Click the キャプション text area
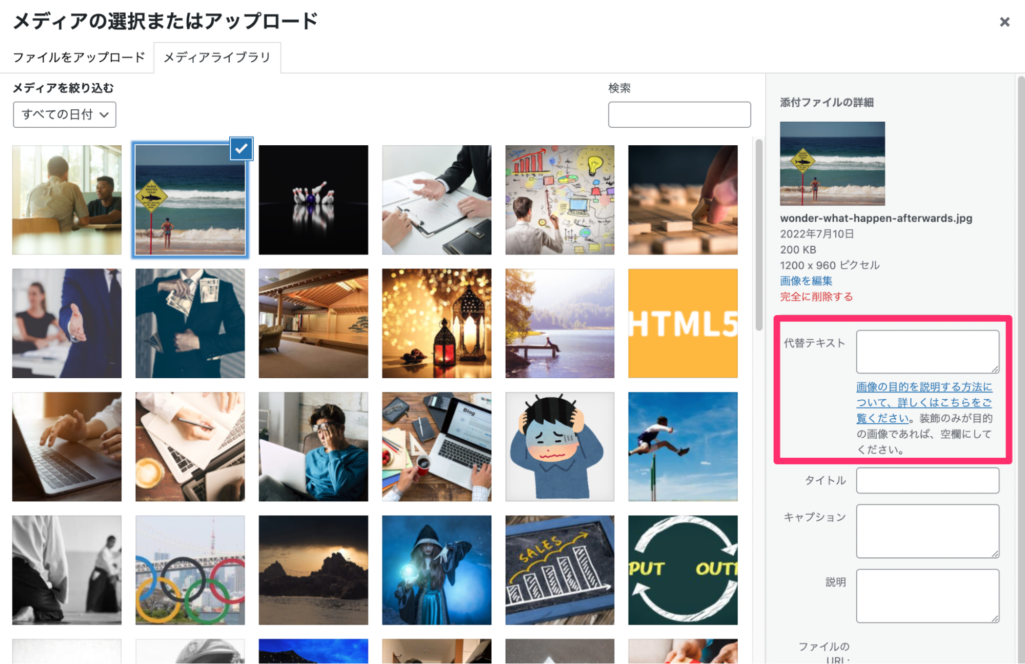The width and height of the screenshot is (1025, 664). 927,530
